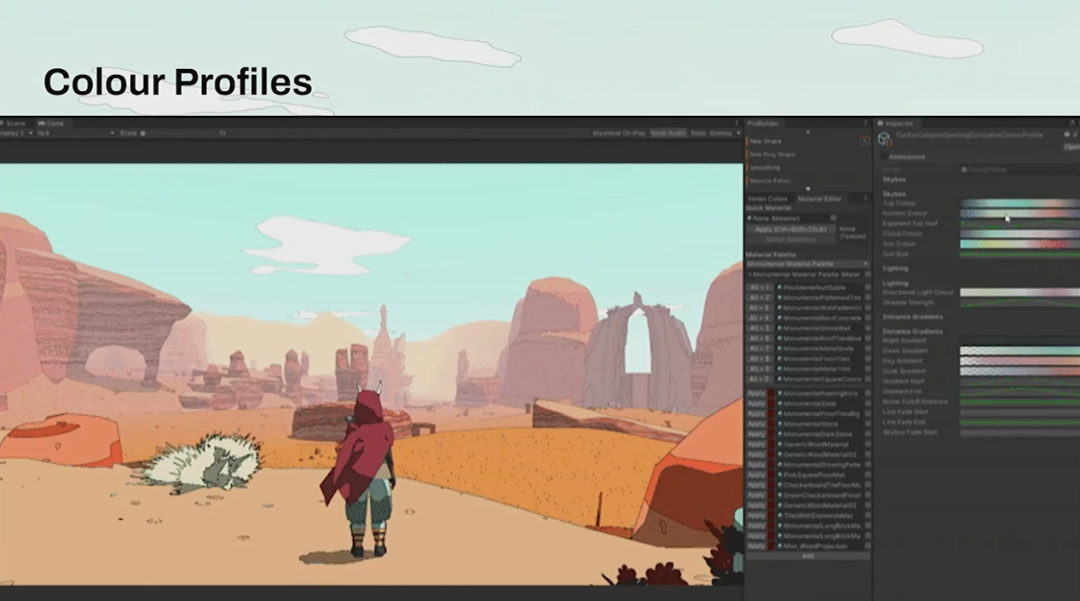Edit Sun Colour gradient
The image size is (1080, 601).
[x=1020, y=244]
